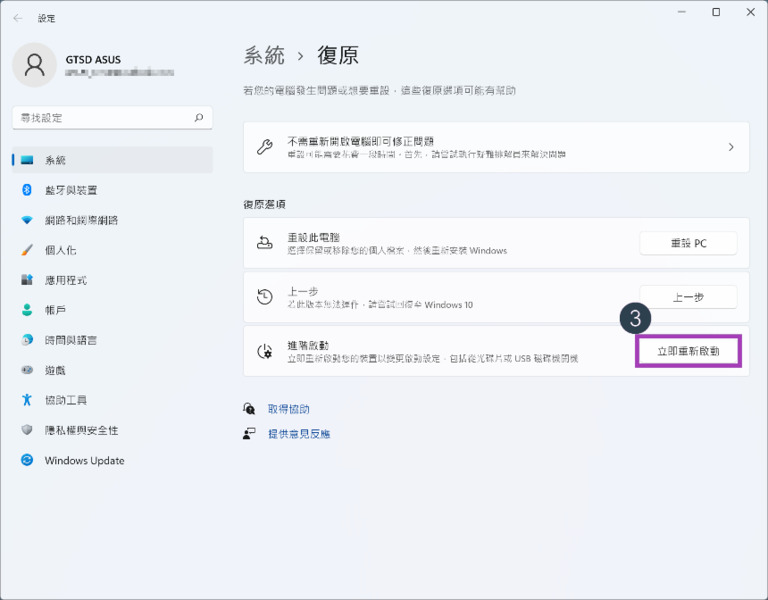
Task: Click the back arrow in the title bar
Action: click(18, 18)
